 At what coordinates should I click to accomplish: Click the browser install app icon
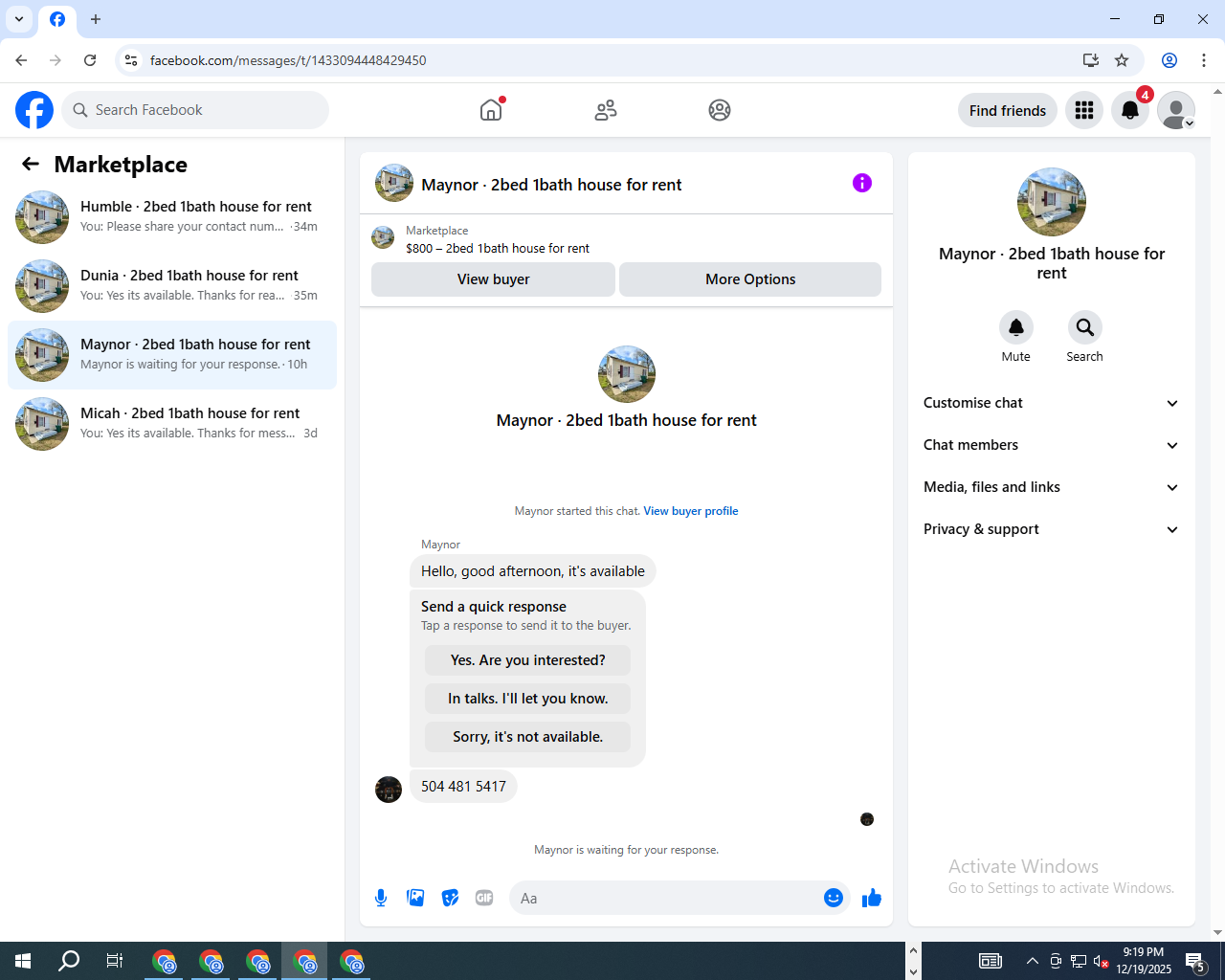click(1091, 60)
